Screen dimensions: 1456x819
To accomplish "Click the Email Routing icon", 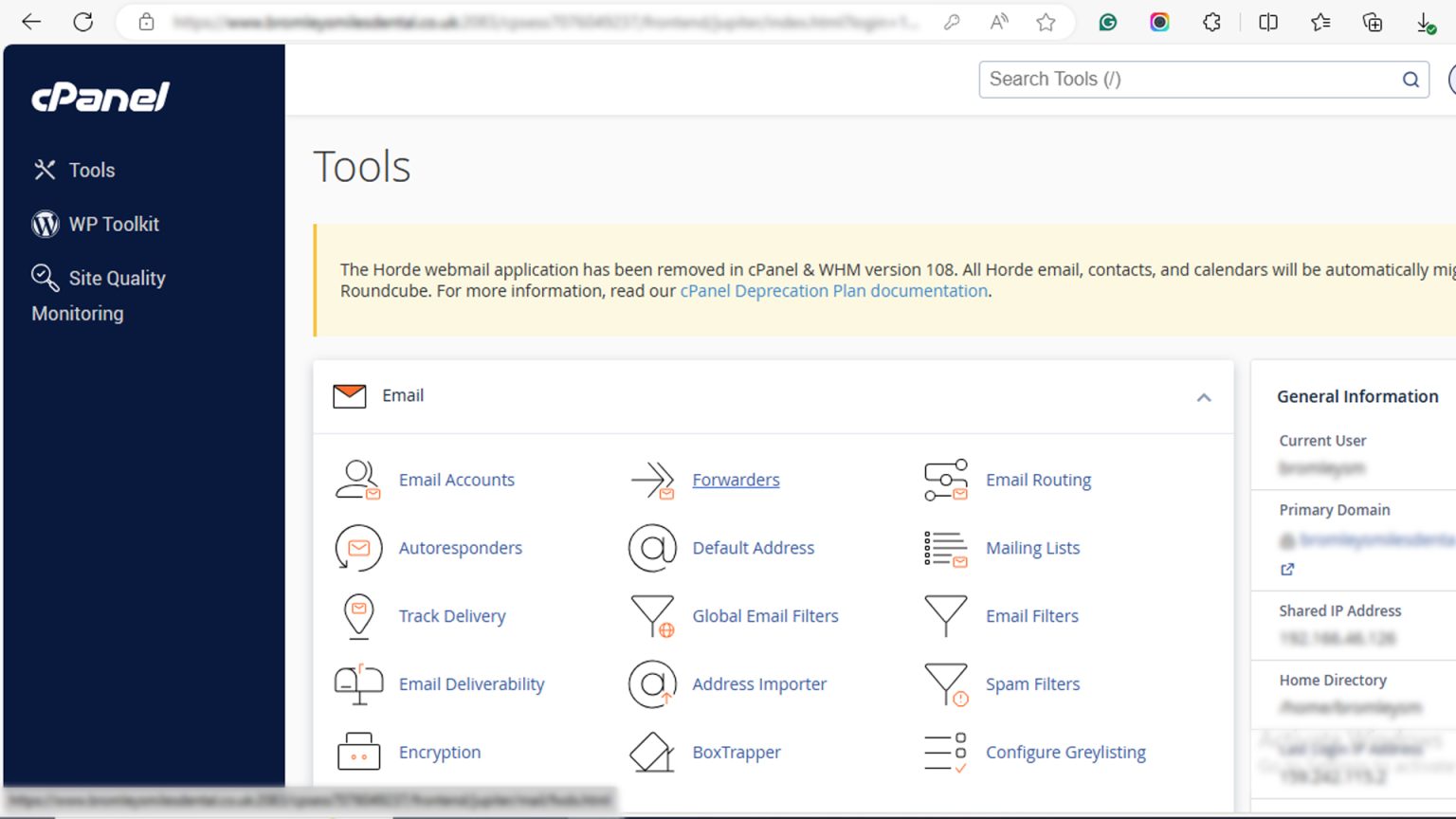I will 946,480.
